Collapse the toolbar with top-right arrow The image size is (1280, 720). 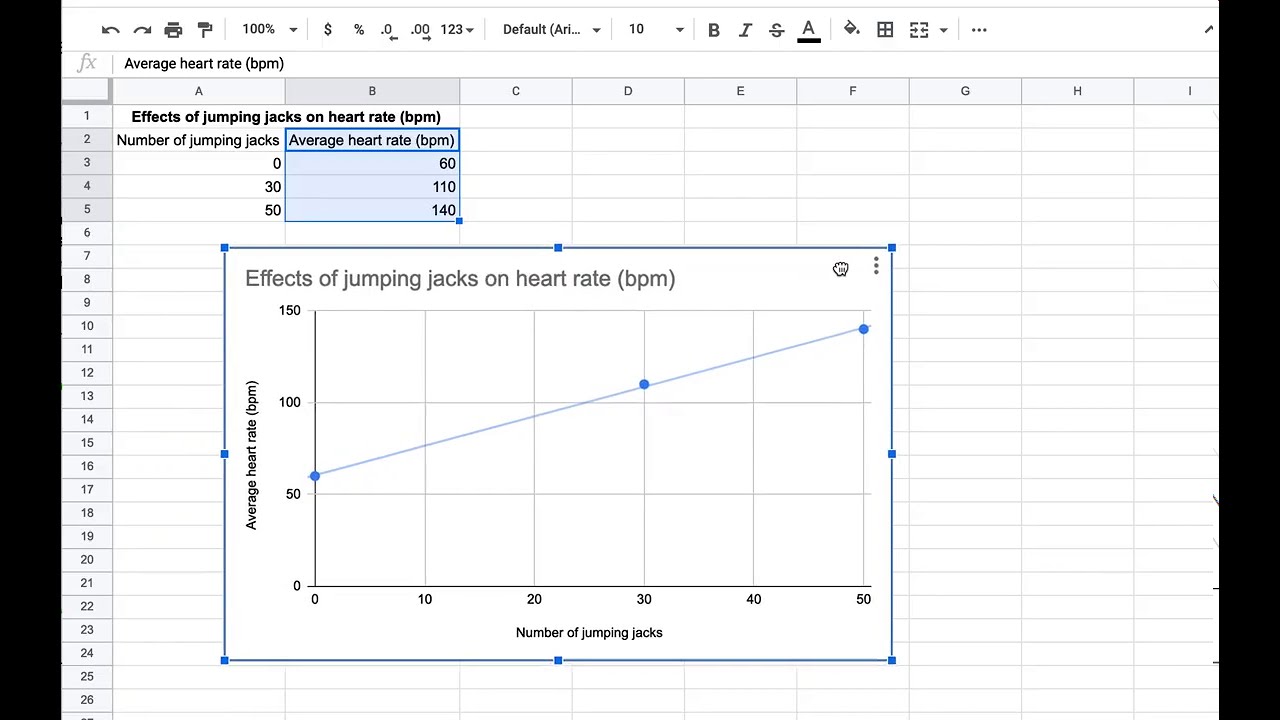click(x=1208, y=30)
